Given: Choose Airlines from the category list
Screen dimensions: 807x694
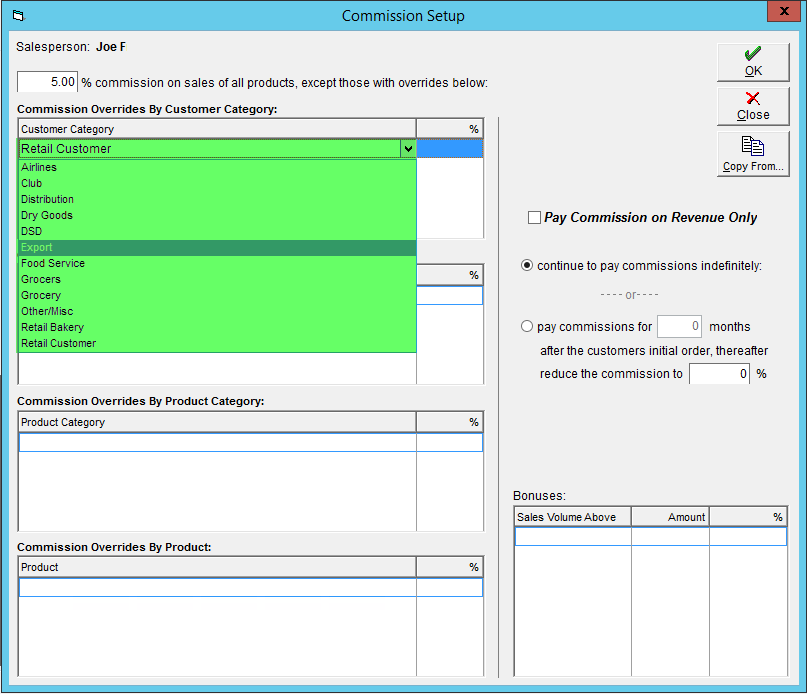Looking at the screenshot, I should (x=217, y=167).
